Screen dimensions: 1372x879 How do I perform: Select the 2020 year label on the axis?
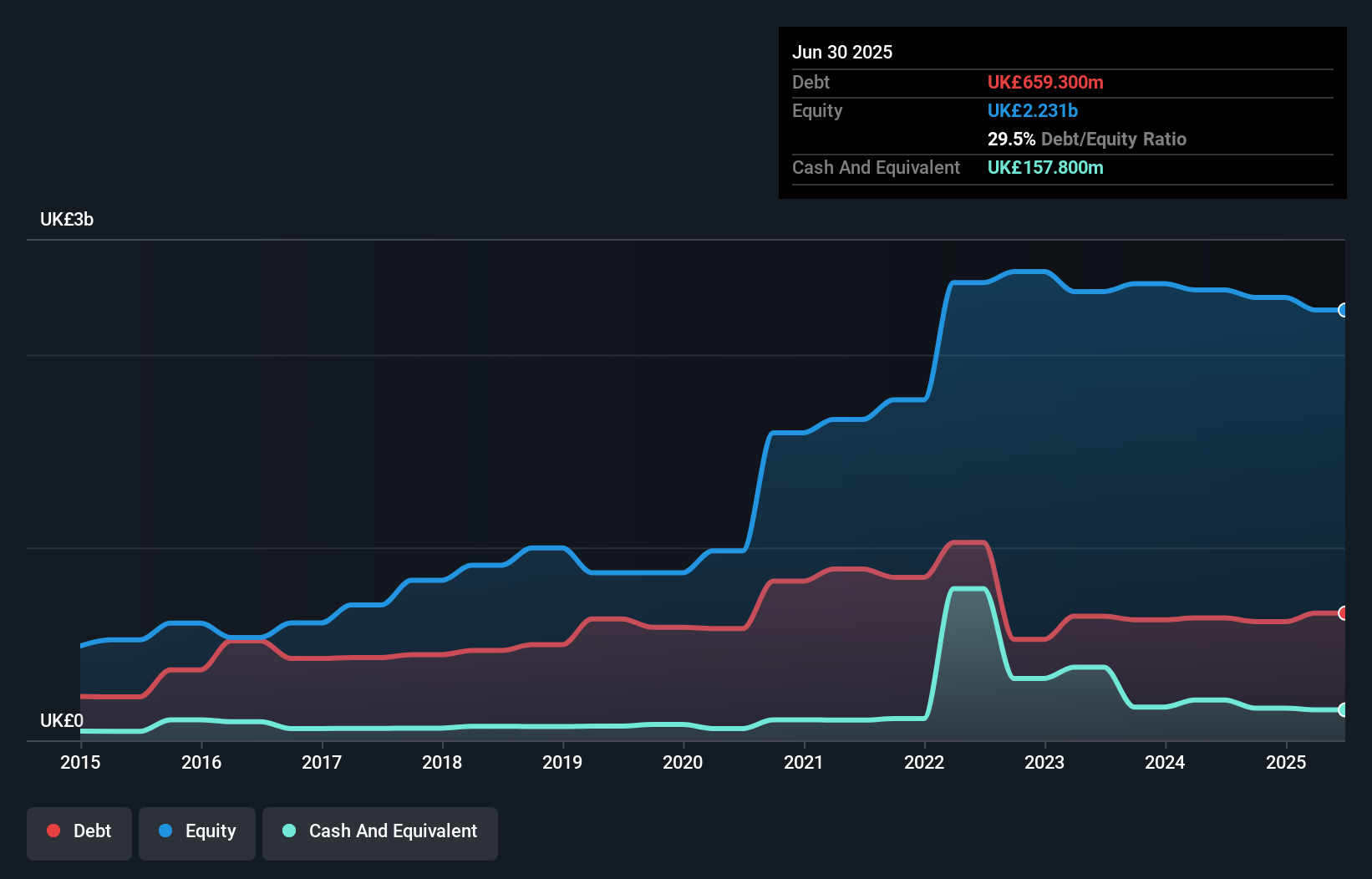(683, 762)
